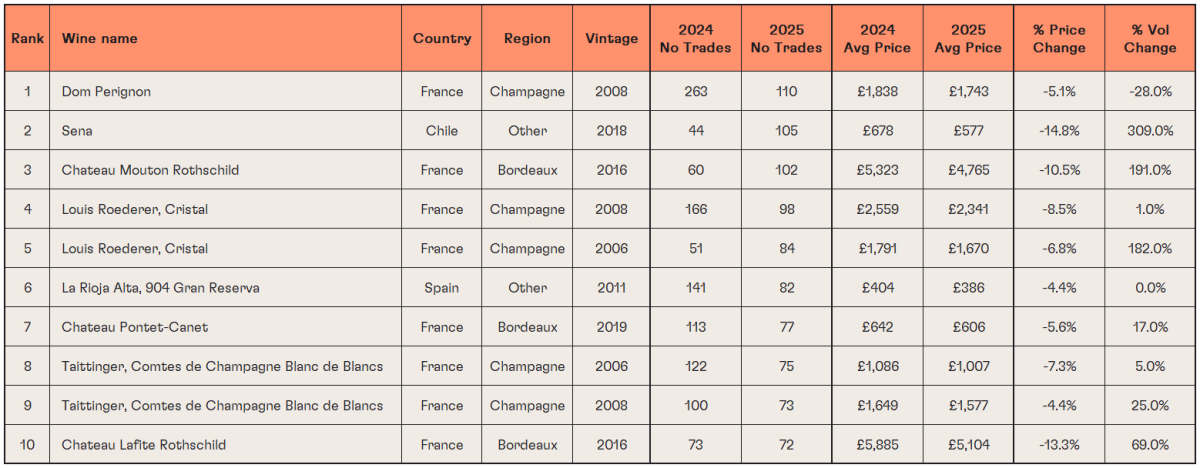Select the Chateau Pontet-Canet cell
This screenshot has height=468, width=1200.
pos(227,327)
